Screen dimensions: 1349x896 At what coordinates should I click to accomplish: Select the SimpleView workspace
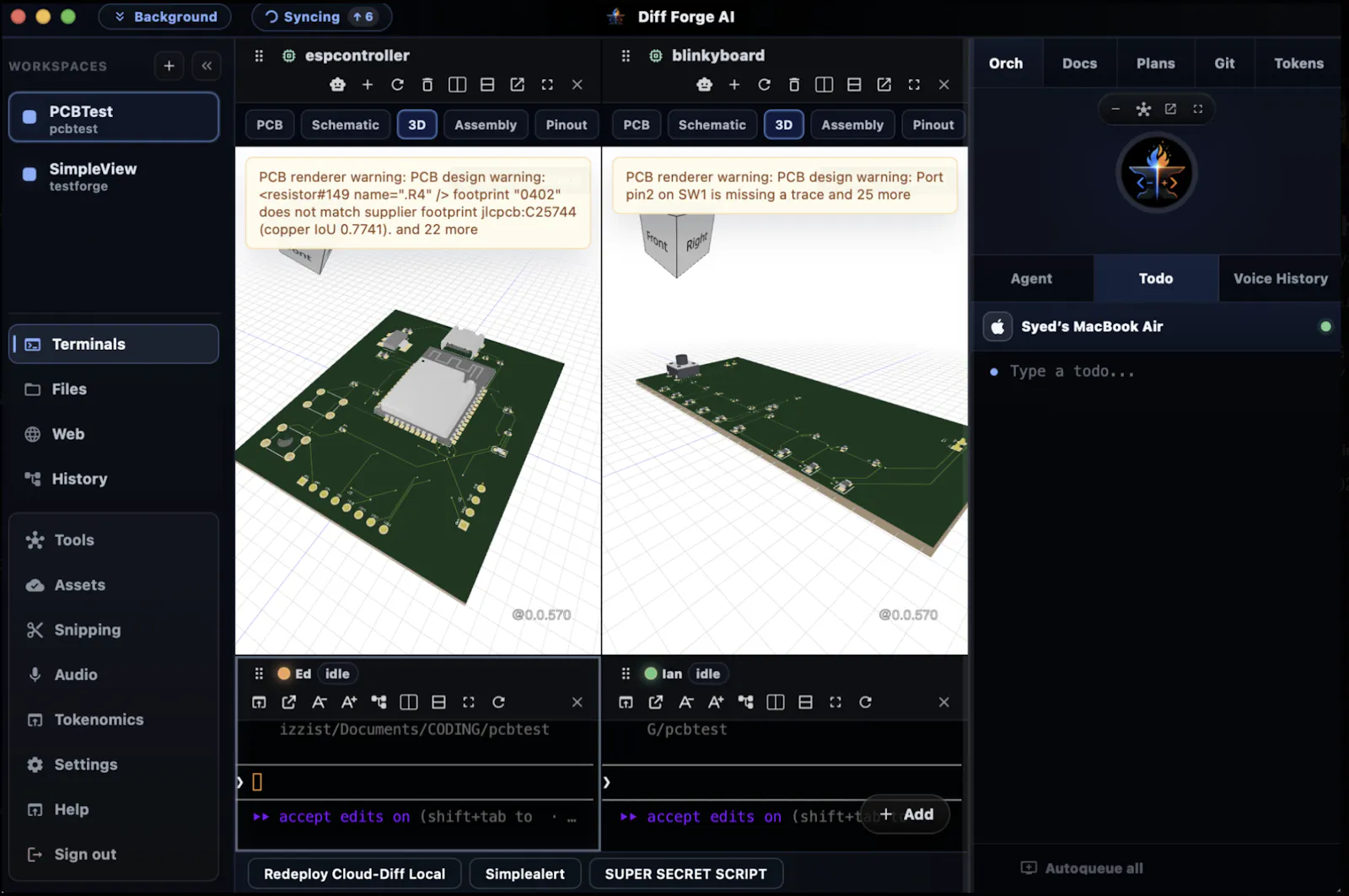(114, 176)
